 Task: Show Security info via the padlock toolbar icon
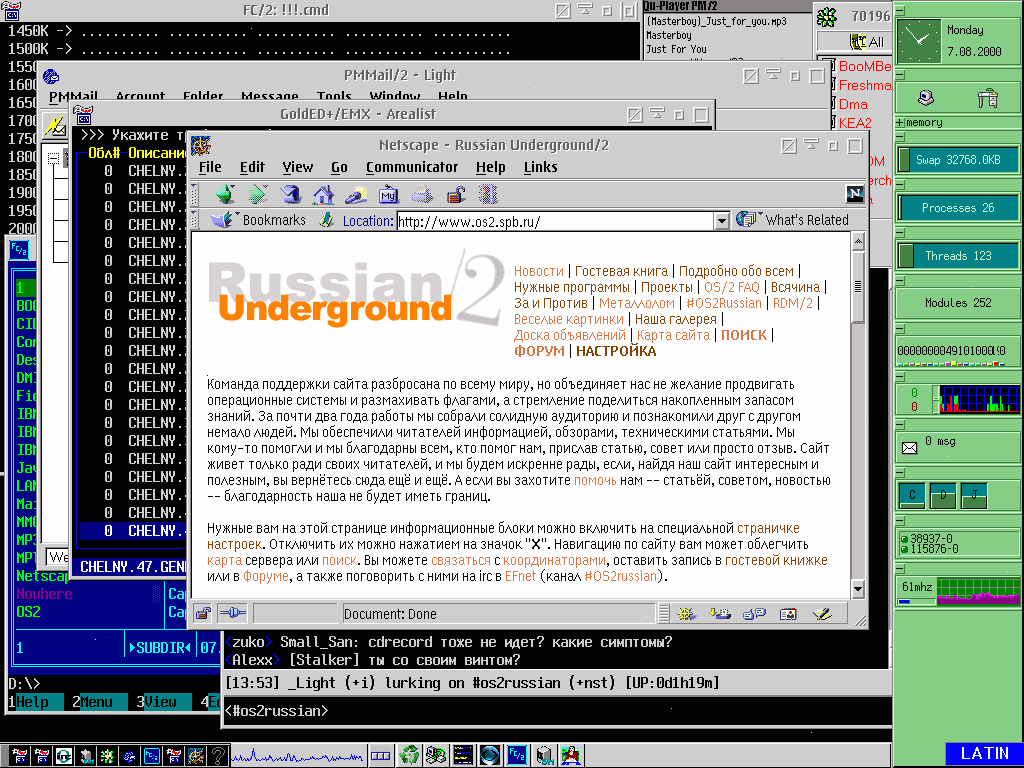[x=455, y=195]
